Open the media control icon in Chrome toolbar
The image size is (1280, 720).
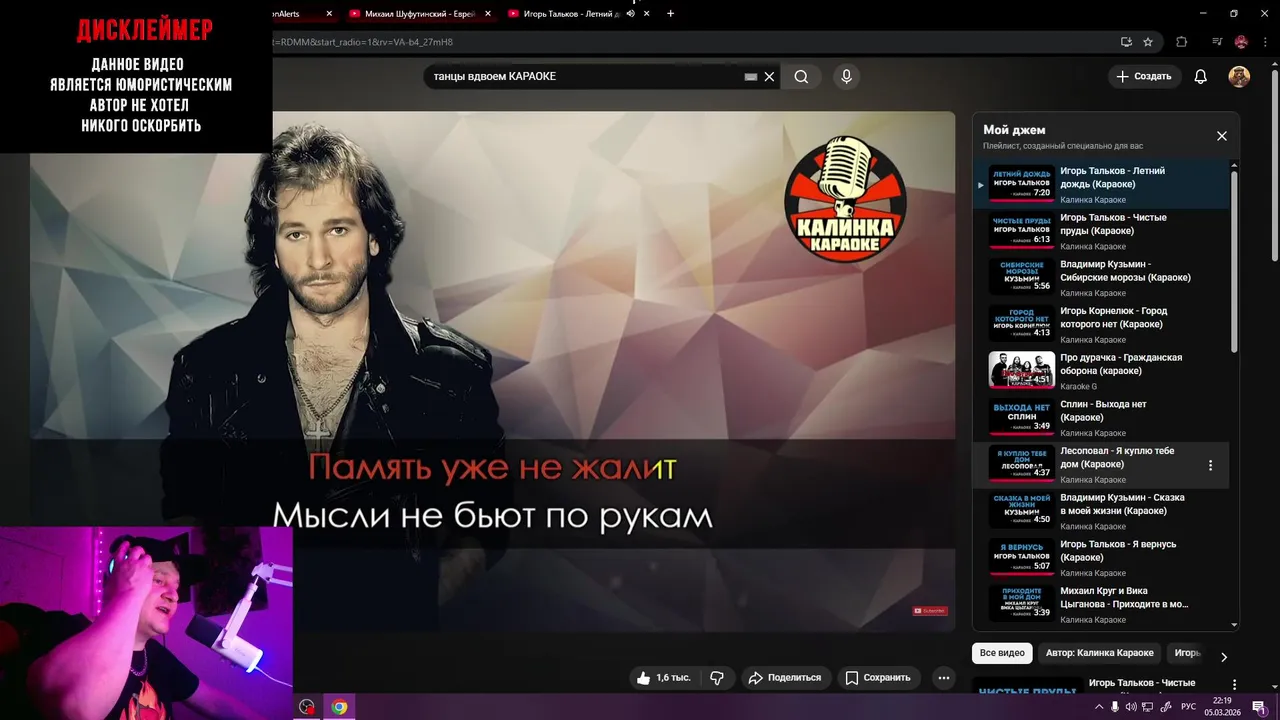(1217, 42)
